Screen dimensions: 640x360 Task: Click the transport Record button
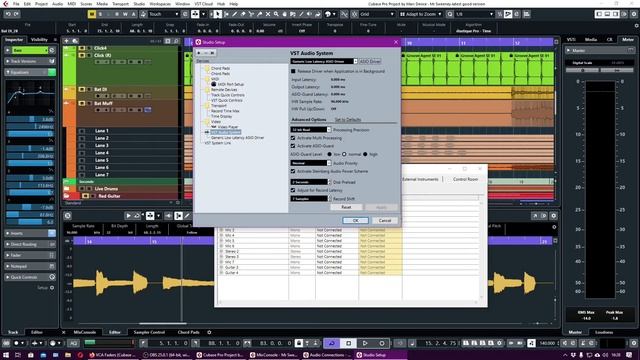tap(382, 343)
